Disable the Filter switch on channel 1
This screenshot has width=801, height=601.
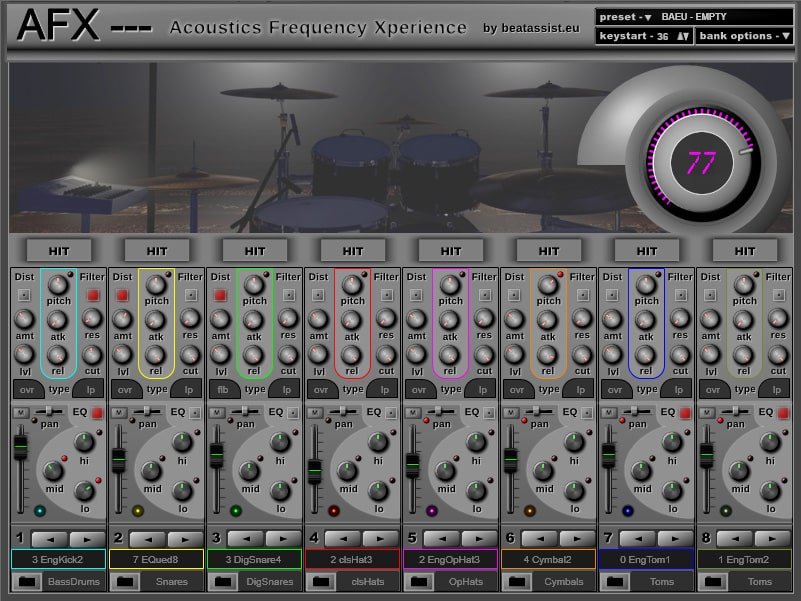[x=92, y=295]
